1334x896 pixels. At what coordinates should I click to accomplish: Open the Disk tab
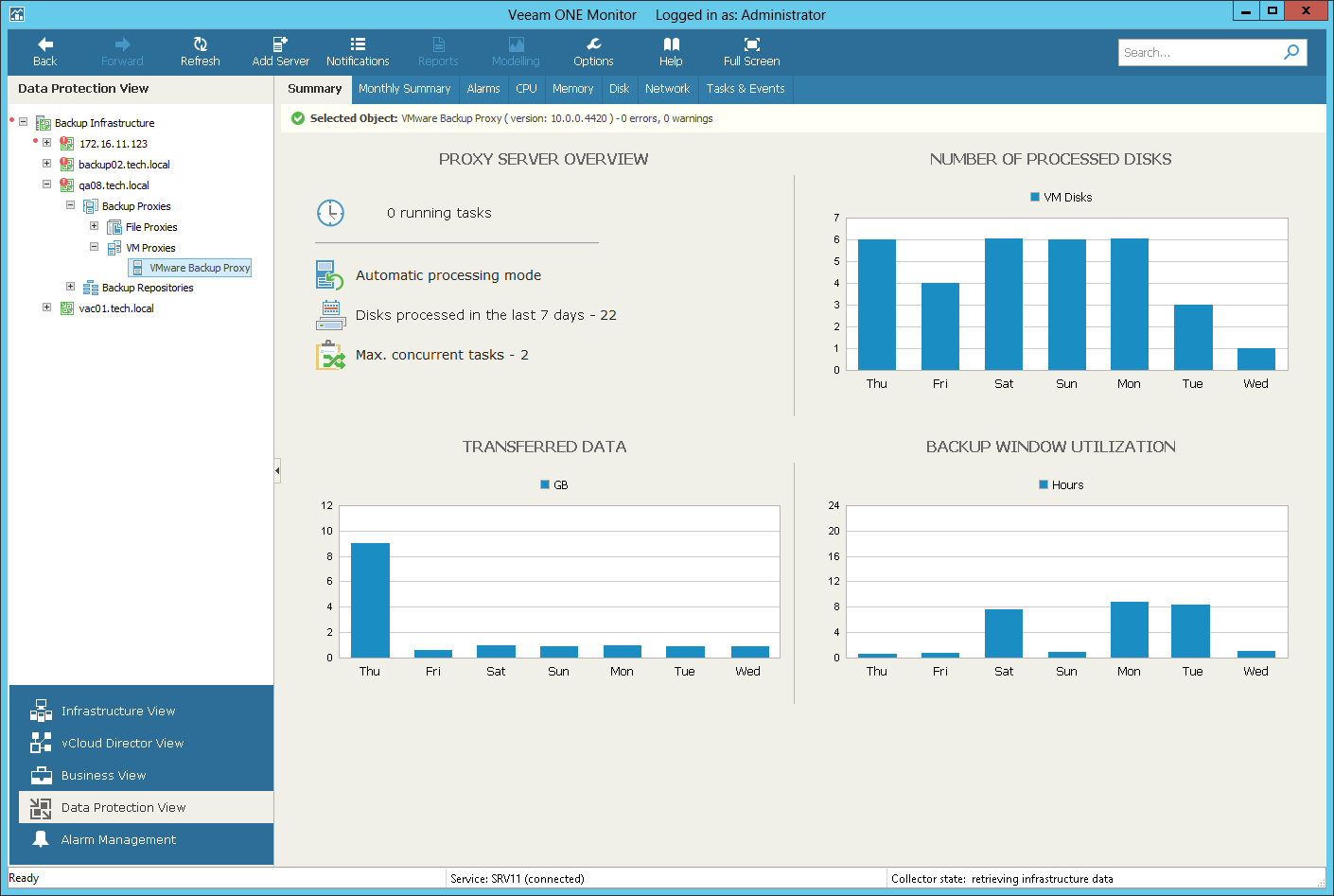(619, 89)
